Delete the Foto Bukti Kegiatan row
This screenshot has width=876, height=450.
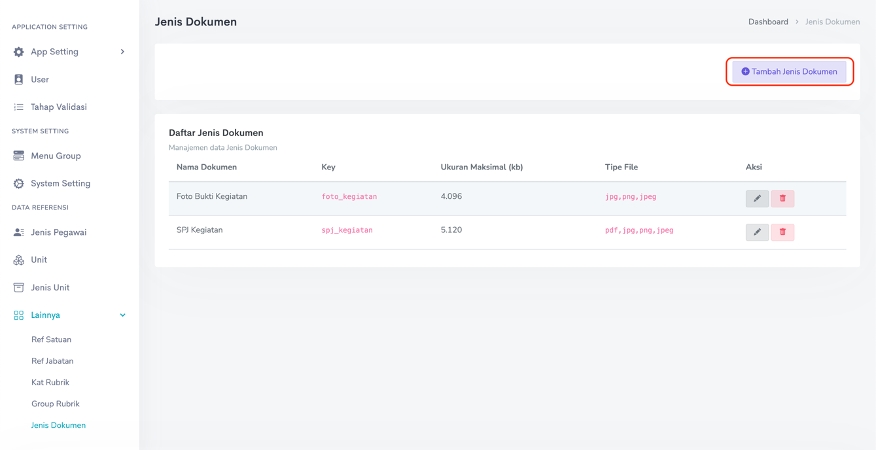pos(782,198)
